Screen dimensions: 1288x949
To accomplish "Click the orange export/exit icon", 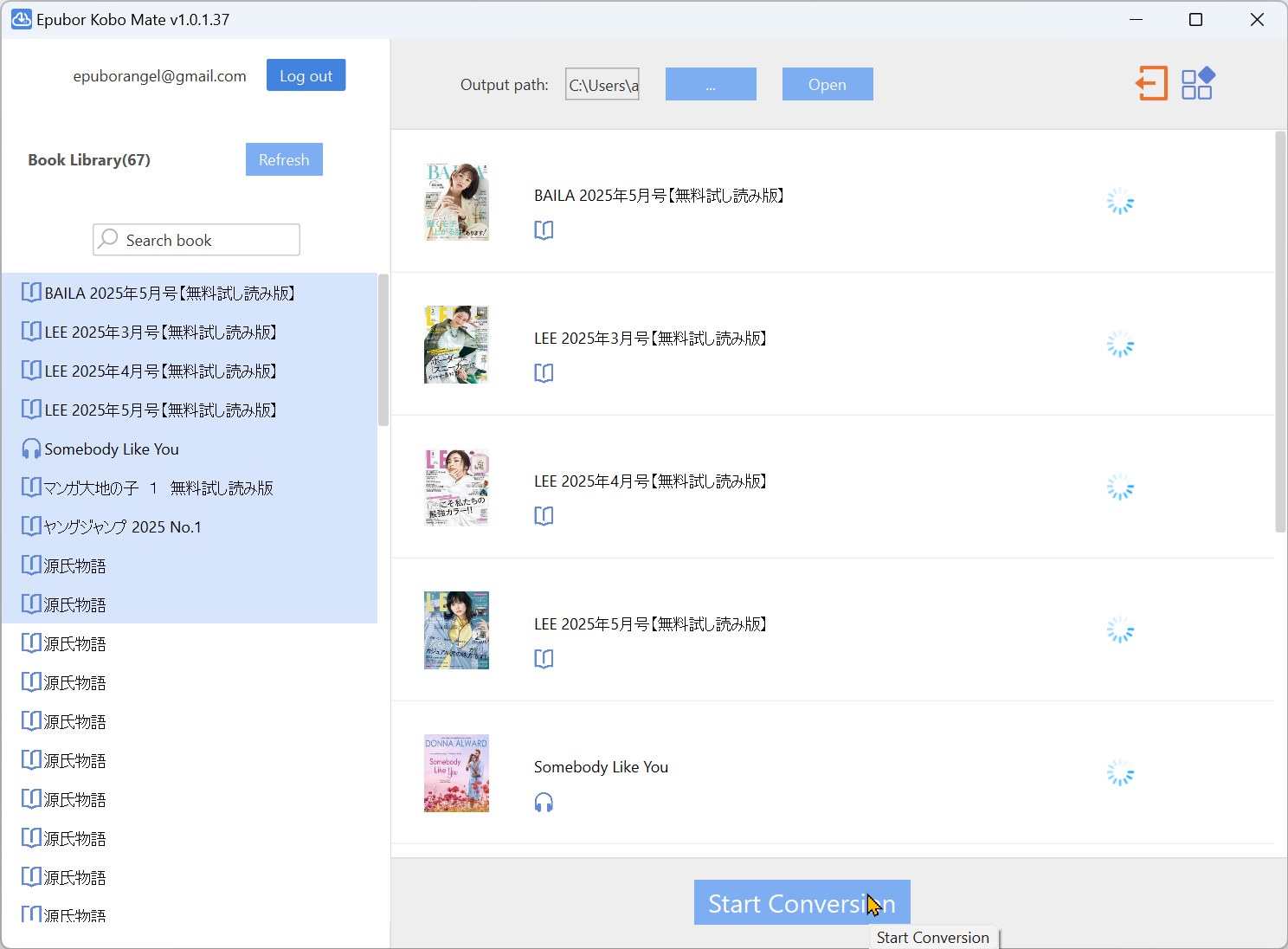I will pyautogui.click(x=1151, y=84).
